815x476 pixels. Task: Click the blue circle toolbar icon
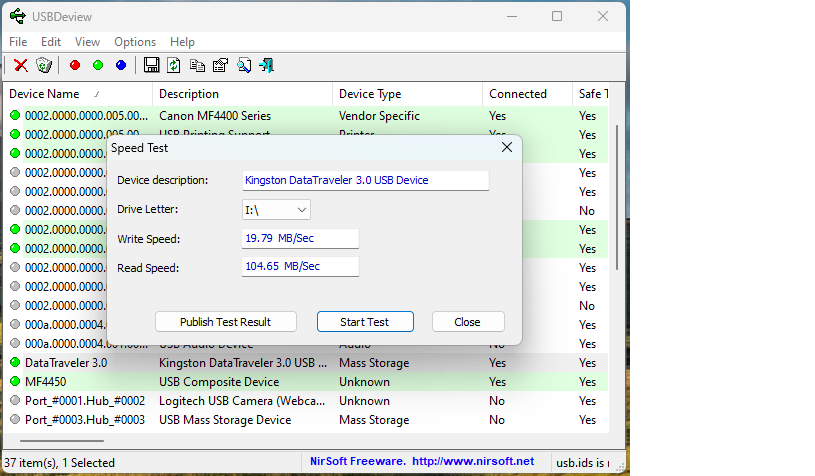pyautogui.click(x=121, y=65)
